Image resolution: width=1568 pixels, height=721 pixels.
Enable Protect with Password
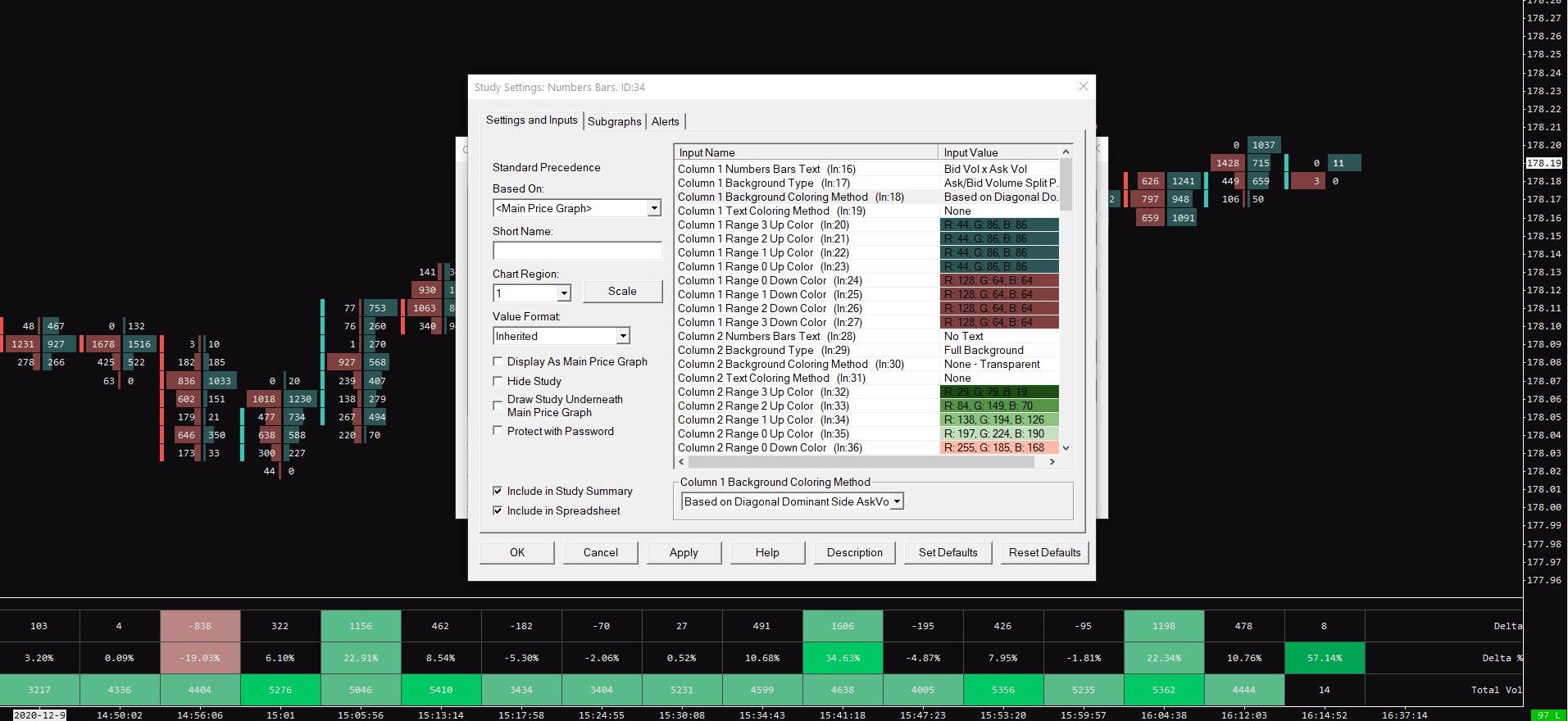(498, 431)
